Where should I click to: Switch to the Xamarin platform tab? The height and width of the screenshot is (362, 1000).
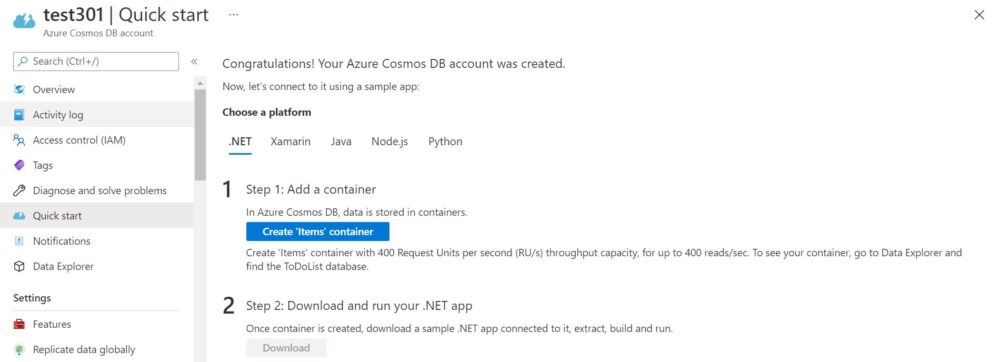pyautogui.click(x=290, y=141)
